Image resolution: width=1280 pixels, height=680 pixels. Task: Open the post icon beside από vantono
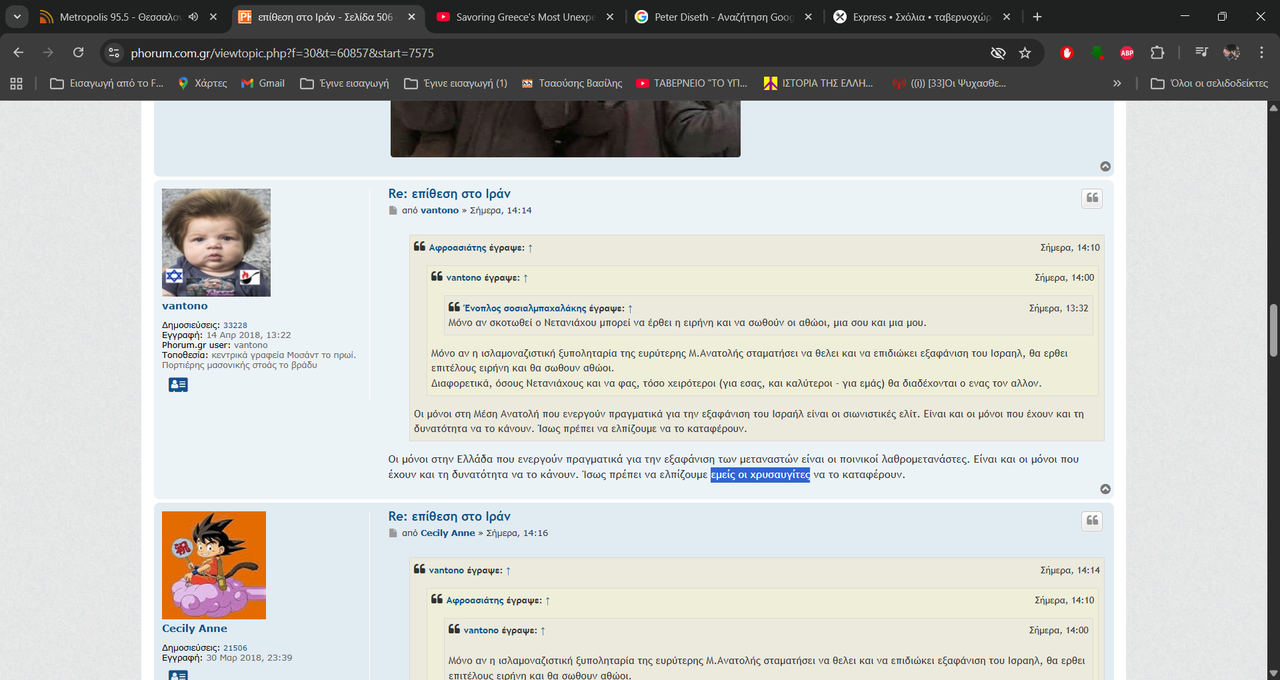pyautogui.click(x=393, y=211)
